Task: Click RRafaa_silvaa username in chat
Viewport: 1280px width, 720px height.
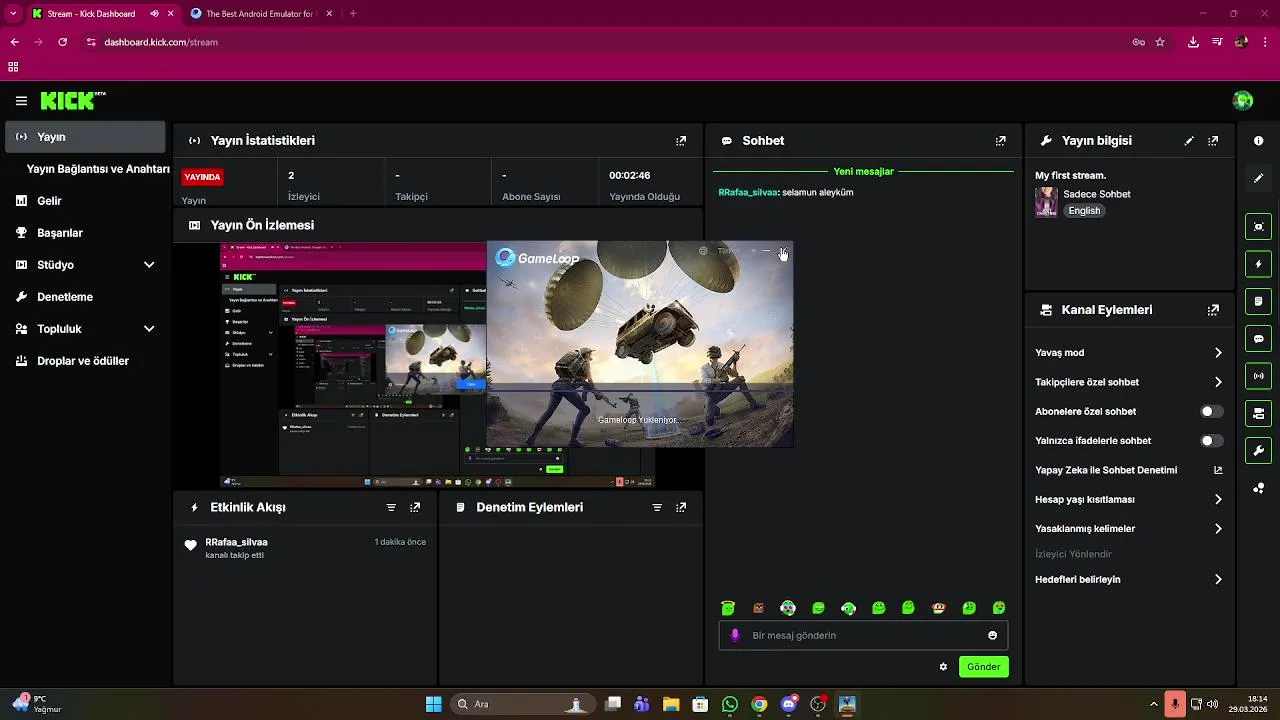Action: pyautogui.click(x=748, y=192)
